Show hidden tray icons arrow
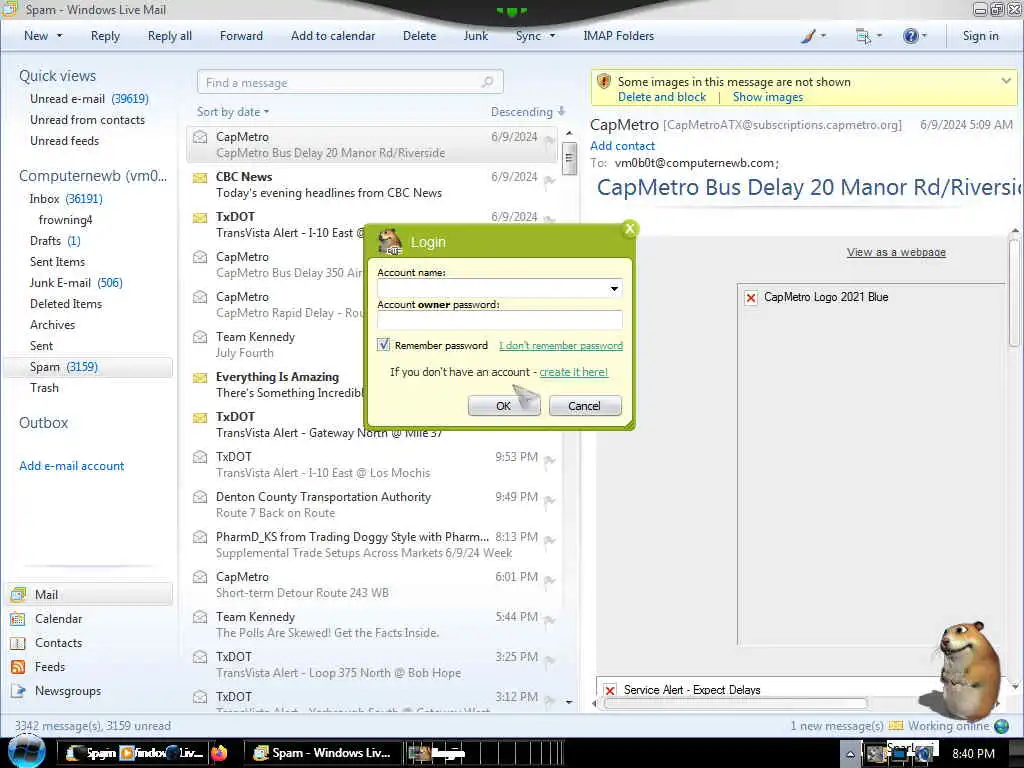Image resolution: width=1024 pixels, height=768 pixels. click(x=849, y=753)
